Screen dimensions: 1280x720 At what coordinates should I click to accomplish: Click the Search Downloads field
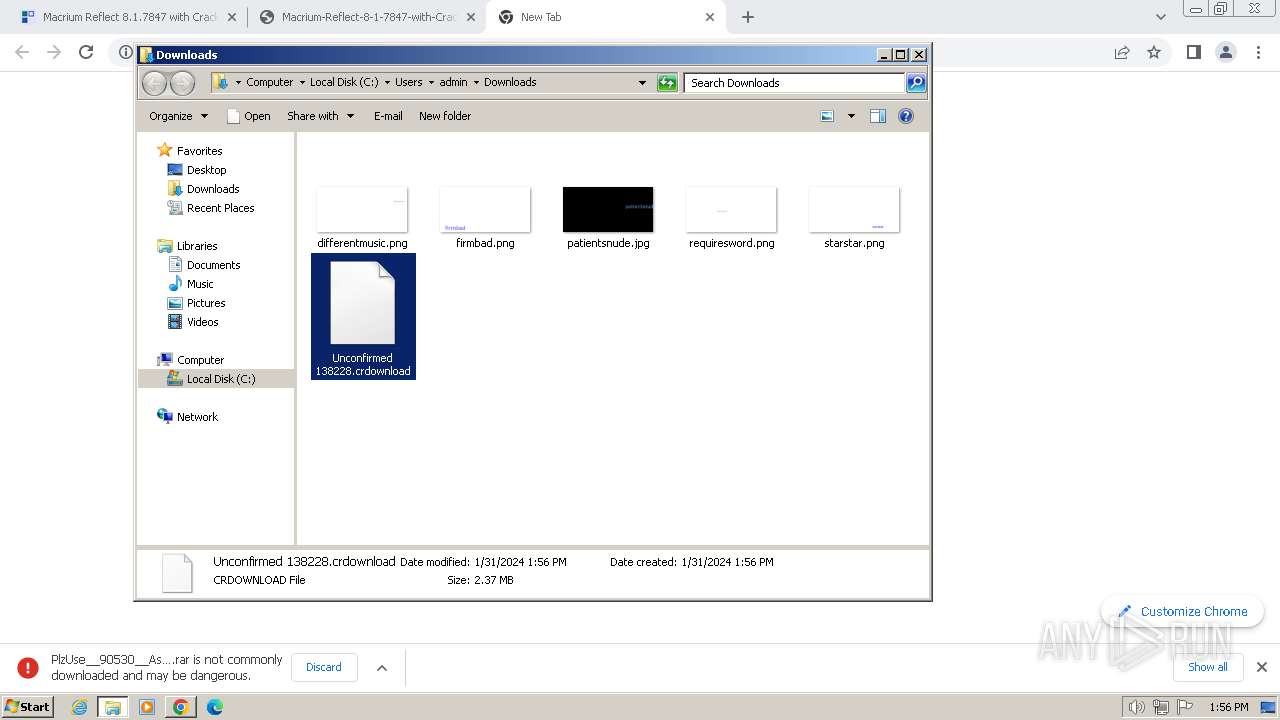[796, 83]
